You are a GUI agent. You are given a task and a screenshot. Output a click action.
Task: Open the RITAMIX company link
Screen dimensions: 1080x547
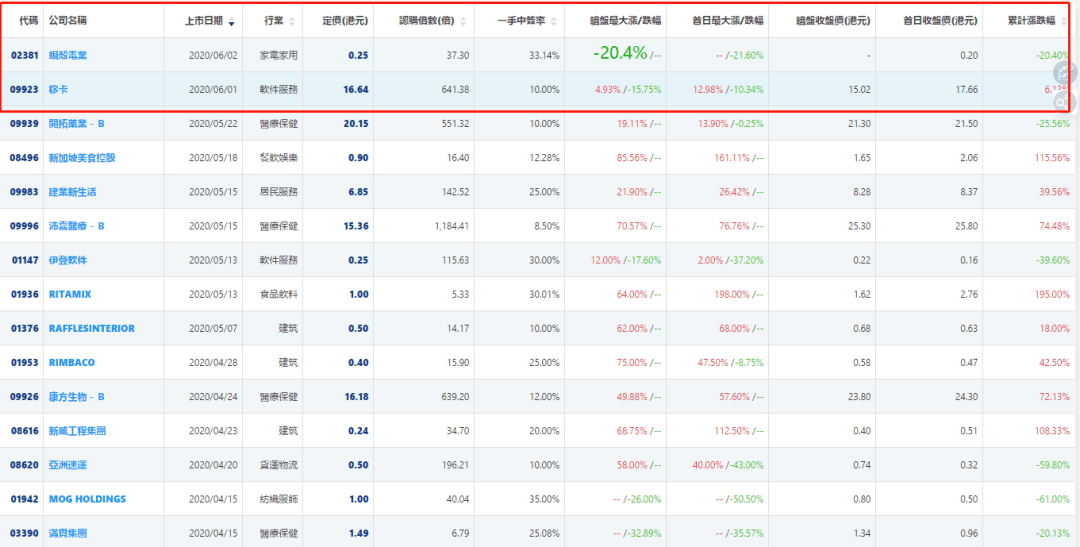pos(70,294)
